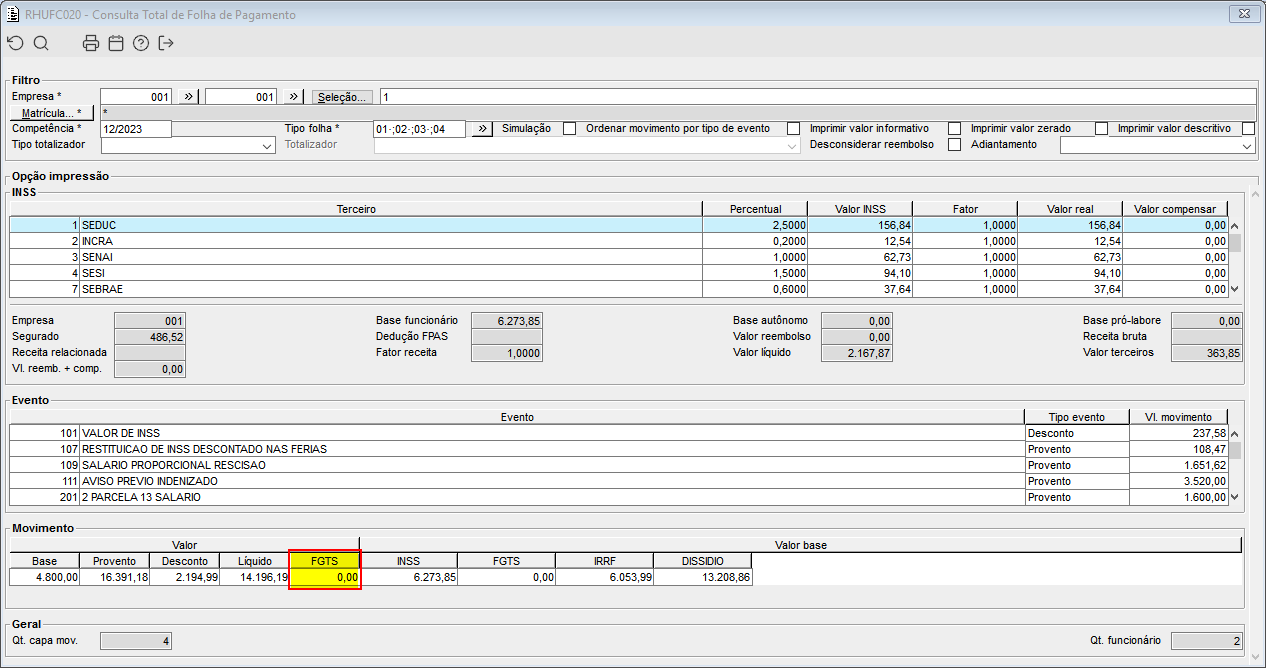1266x668 pixels.
Task: Select event 101 VALOR DE INSS
Action: pyautogui.click(x=619, y=433)
